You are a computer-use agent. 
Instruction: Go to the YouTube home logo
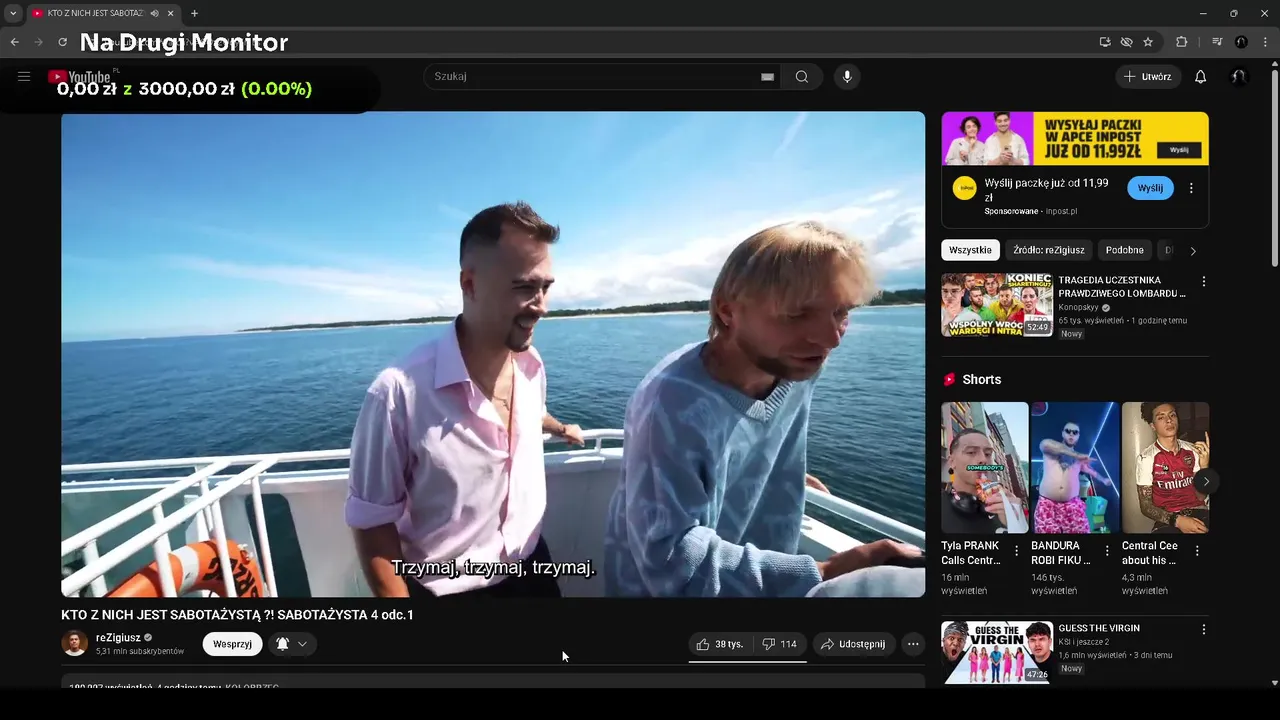pyautogui.click(x=80, y=77)
